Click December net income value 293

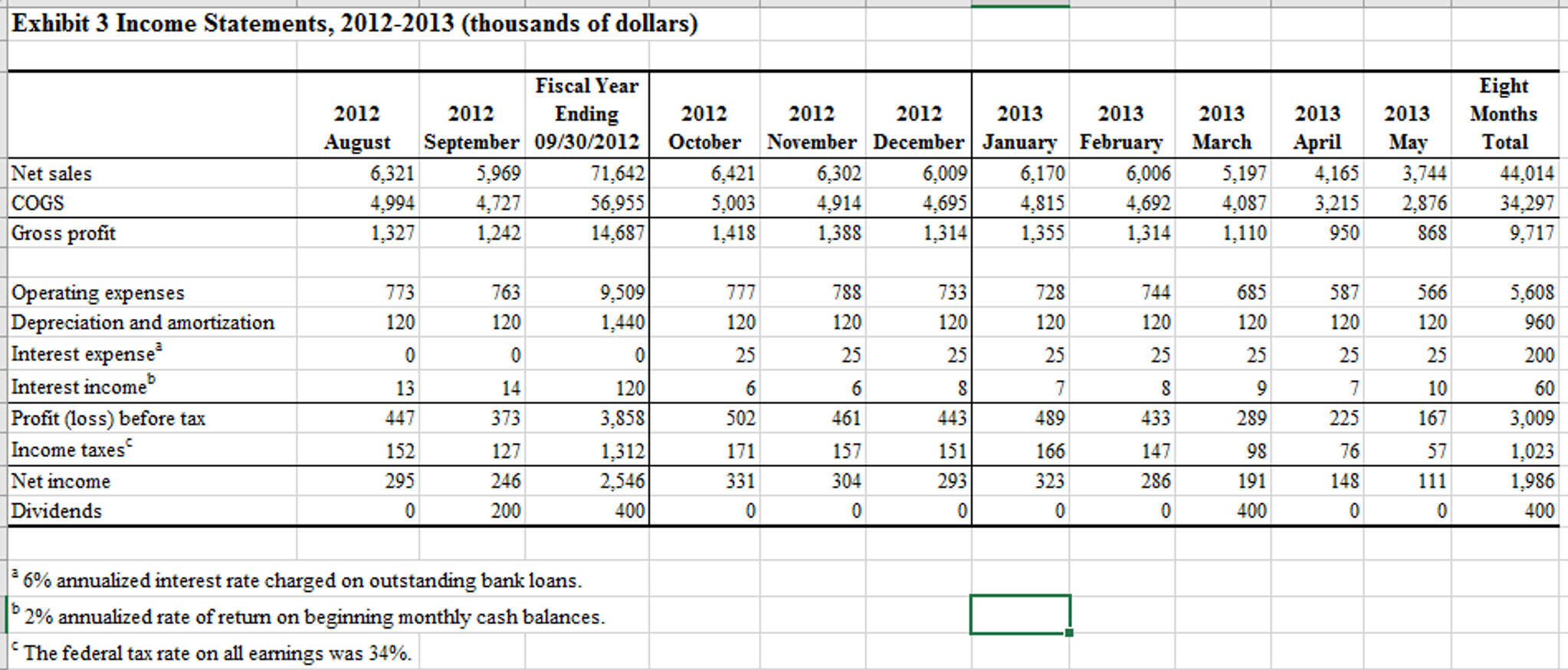coord(953,481)
